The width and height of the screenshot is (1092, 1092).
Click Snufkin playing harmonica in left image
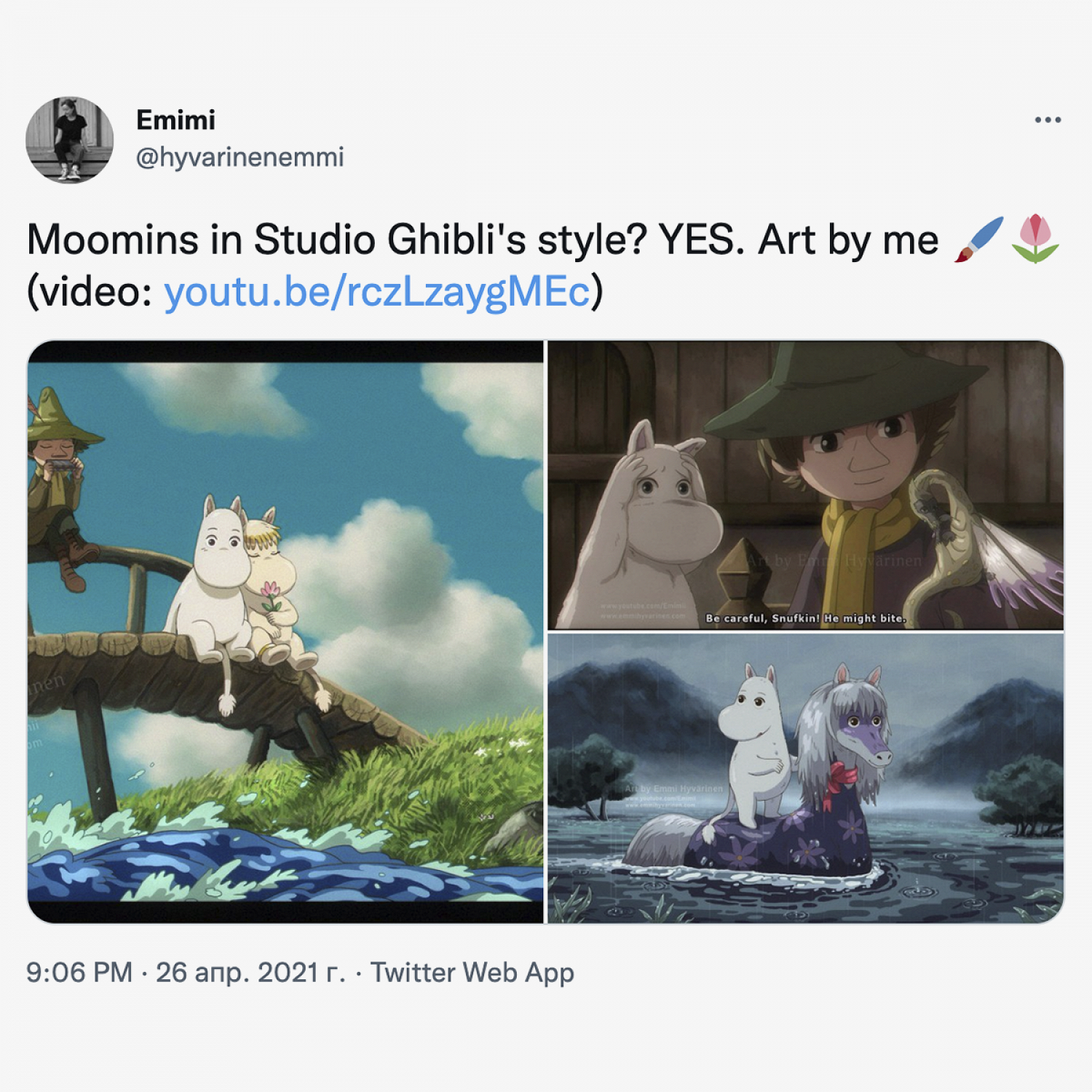point(61,488)
